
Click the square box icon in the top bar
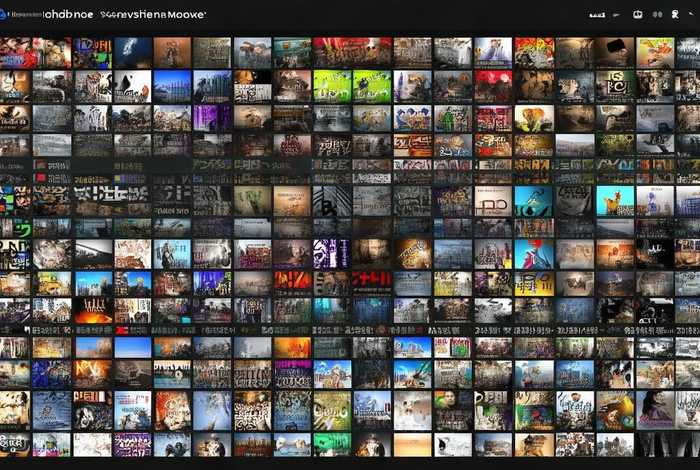639,16
